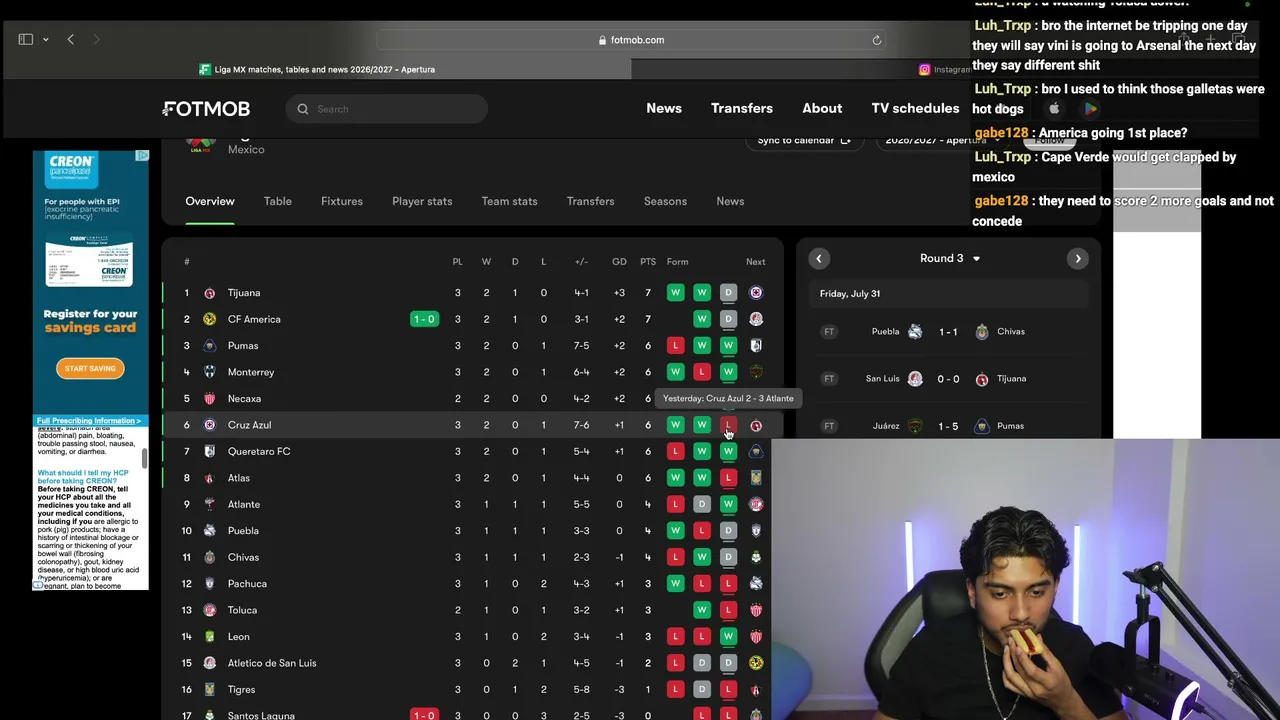Click the CF America club crest in the table
1280x720 pixels.
209,319
